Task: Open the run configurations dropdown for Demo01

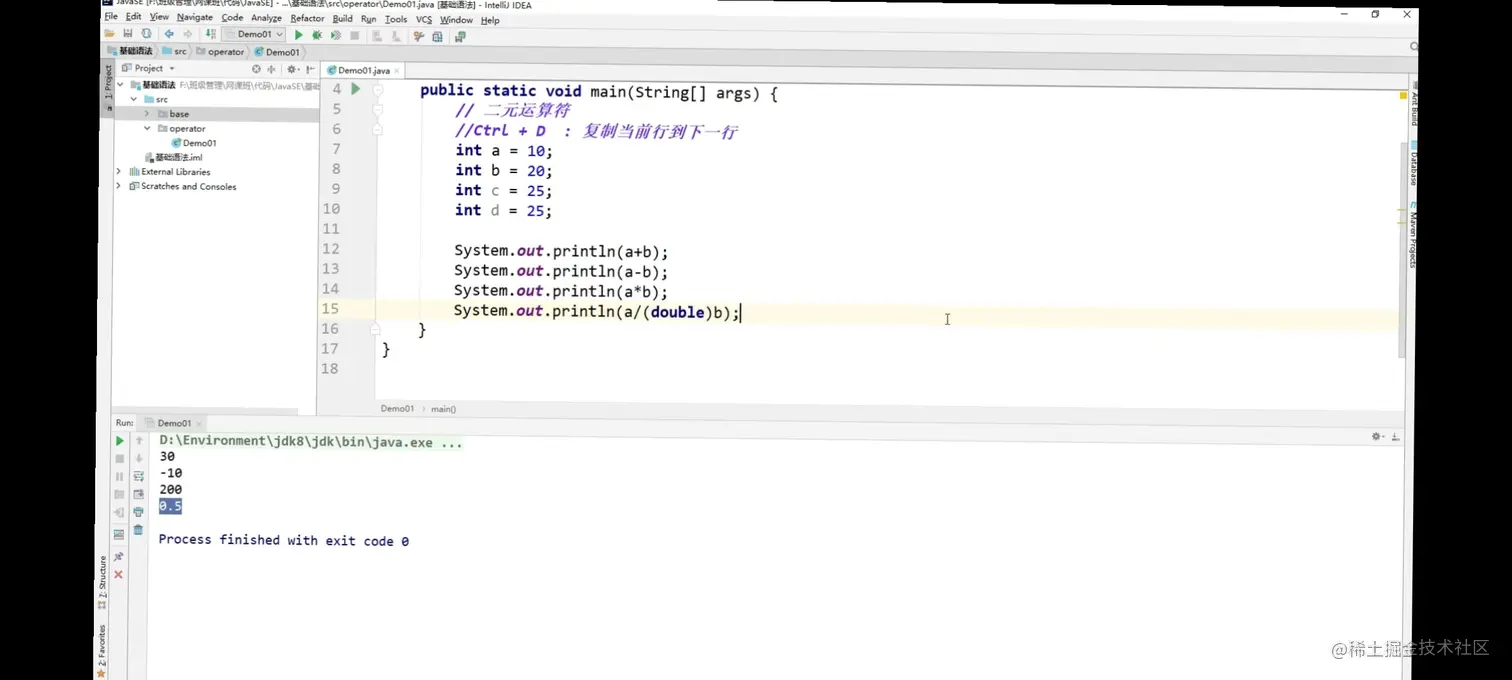Action: 279,33
